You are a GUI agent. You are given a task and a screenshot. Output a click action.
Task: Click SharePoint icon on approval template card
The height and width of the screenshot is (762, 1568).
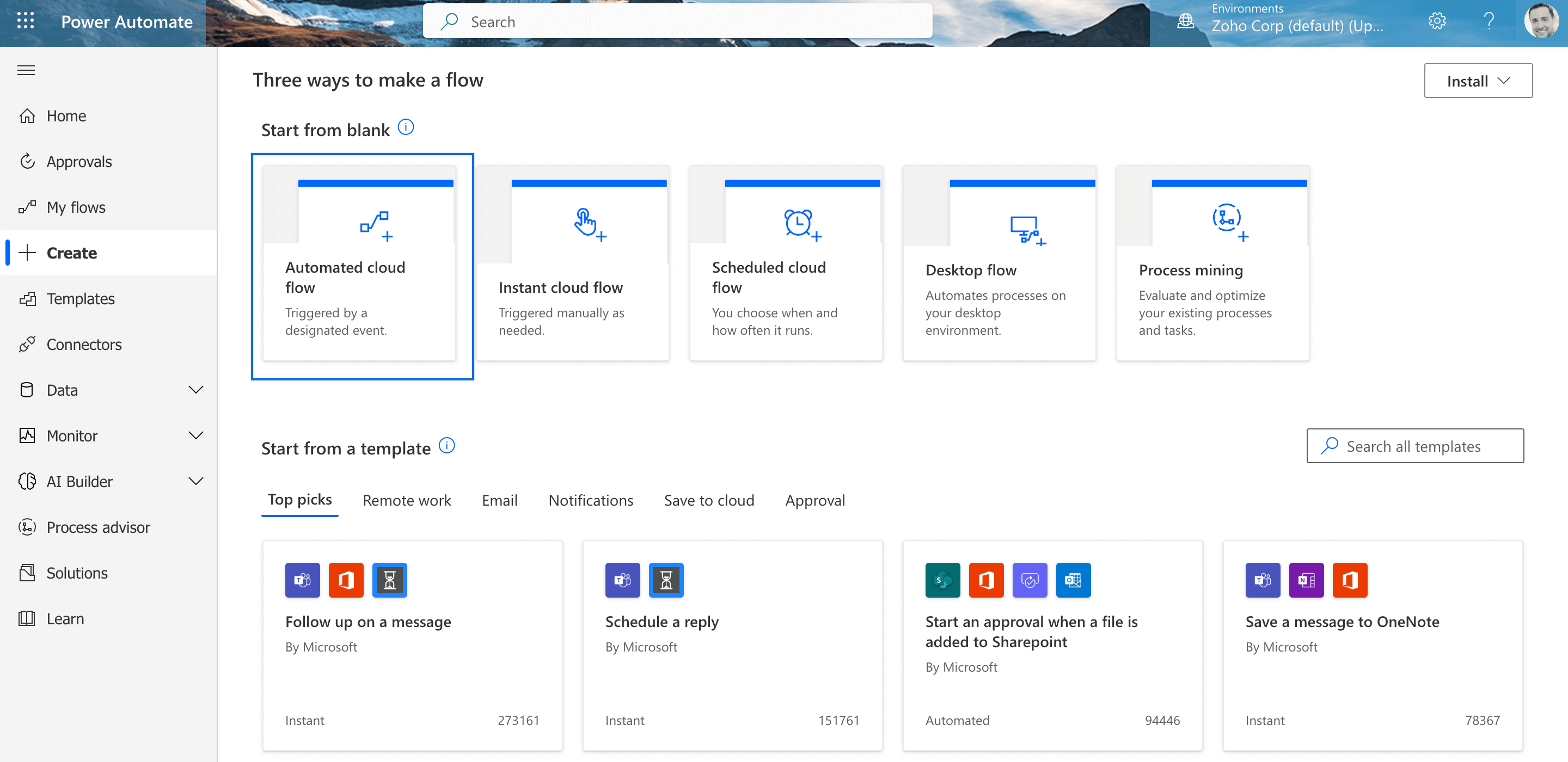pyautogui.click(x=943, y=580)
